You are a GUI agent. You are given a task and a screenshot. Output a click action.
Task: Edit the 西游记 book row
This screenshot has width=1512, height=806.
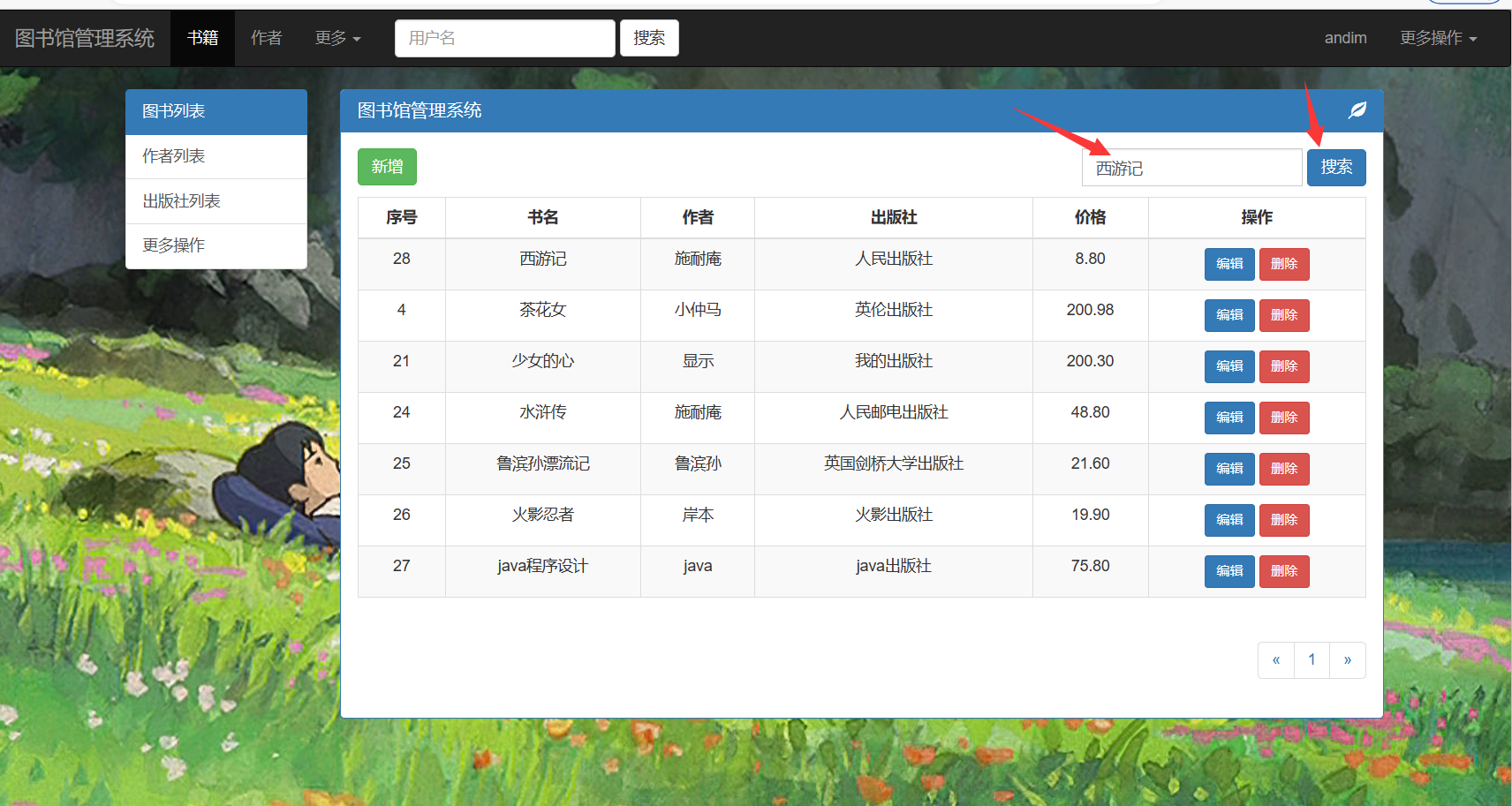click(1229, 264)
